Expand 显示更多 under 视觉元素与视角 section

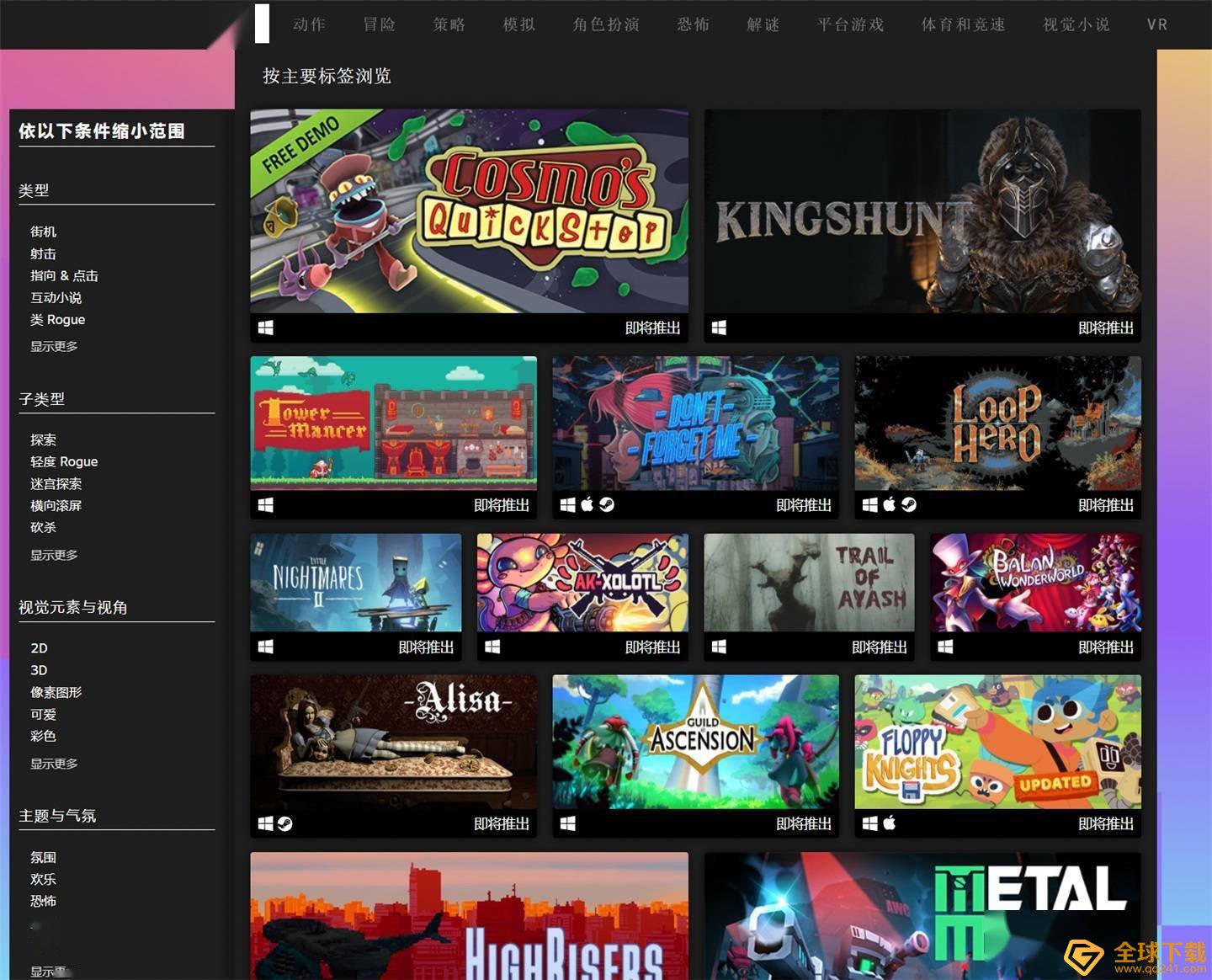(x=54, y=764)
